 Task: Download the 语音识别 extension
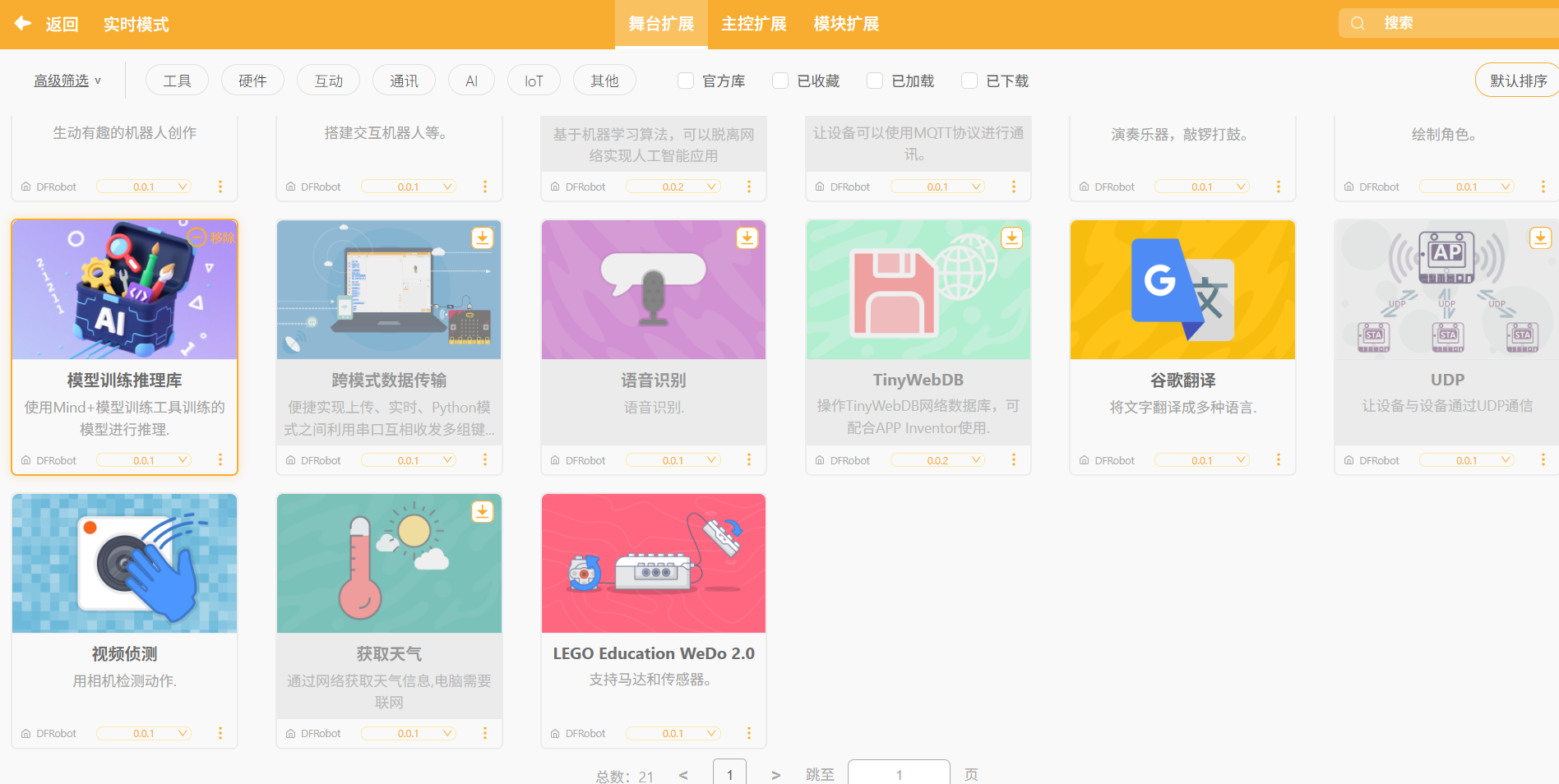[x=747, y=238]
